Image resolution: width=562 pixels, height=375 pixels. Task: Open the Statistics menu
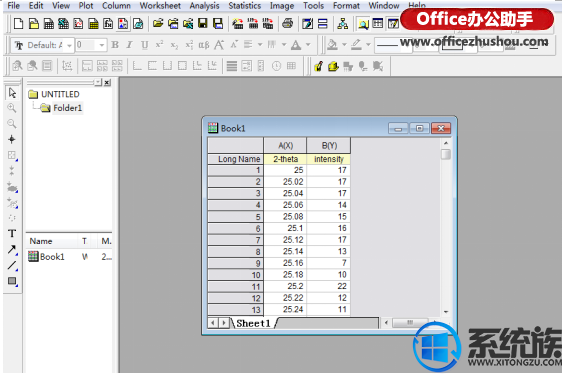[245, 6]
